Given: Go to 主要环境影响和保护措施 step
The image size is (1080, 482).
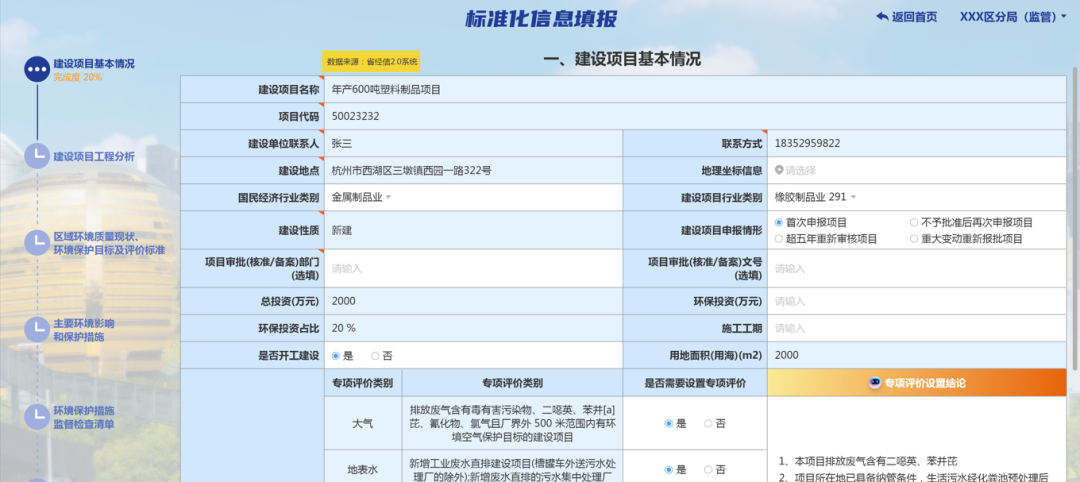Looking at the screenshot, I should 84,330.
